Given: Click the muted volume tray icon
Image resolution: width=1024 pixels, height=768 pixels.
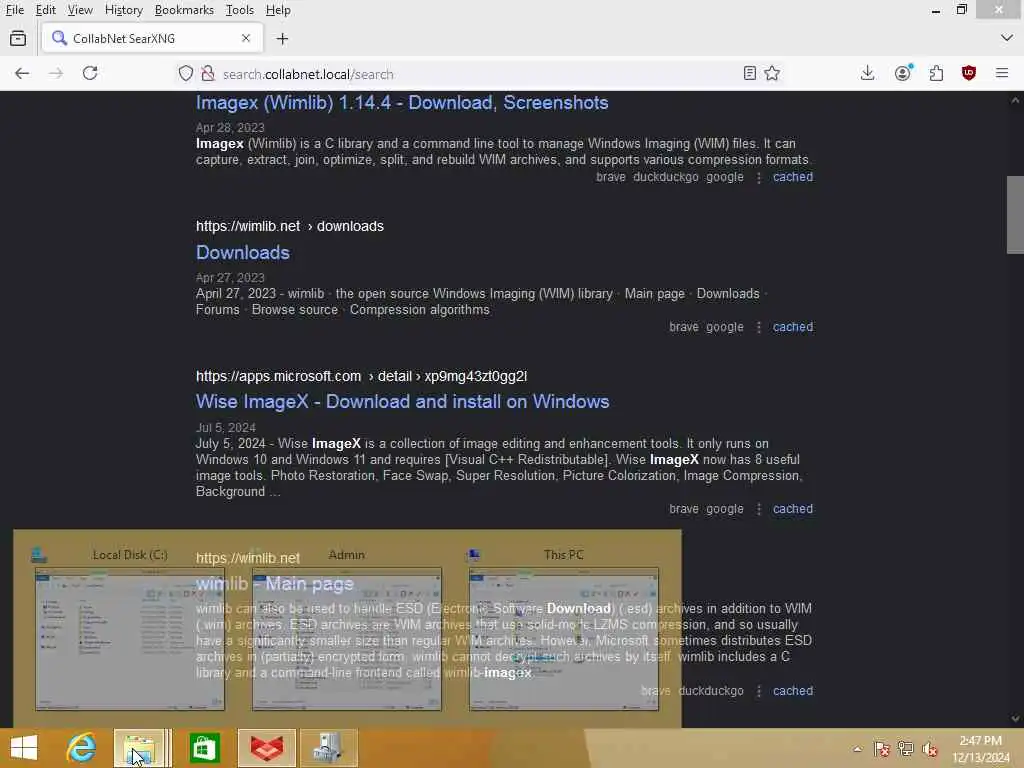Looking at the screenshot, I should click(929, 748).
